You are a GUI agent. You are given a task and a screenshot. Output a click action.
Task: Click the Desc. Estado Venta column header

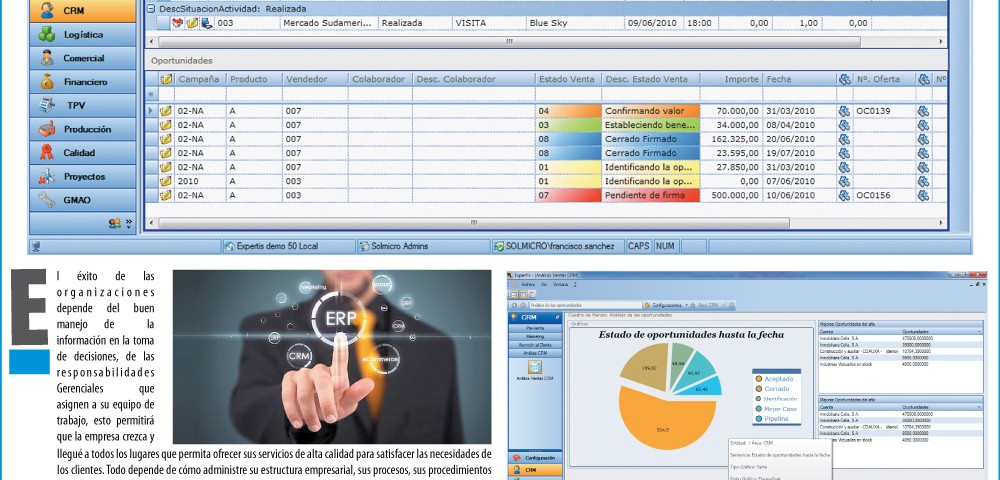(647, 79)
